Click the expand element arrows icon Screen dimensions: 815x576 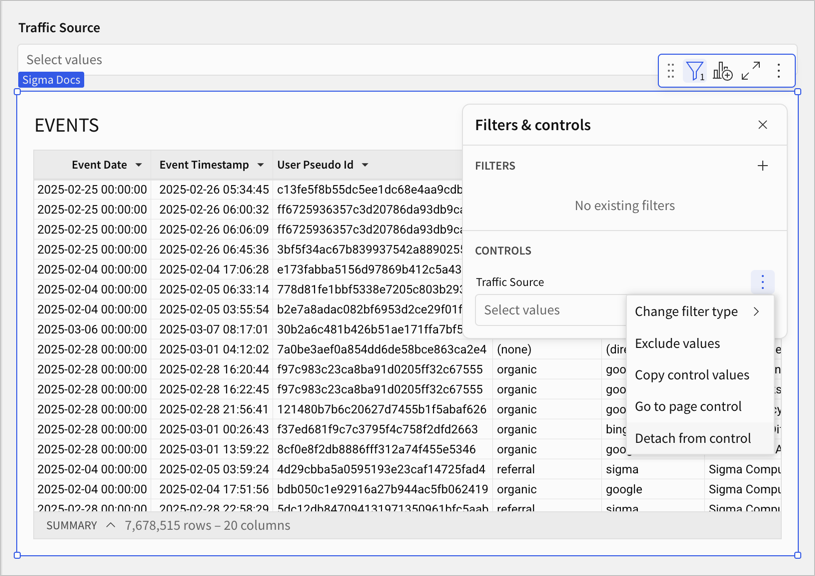pos(751,71)
